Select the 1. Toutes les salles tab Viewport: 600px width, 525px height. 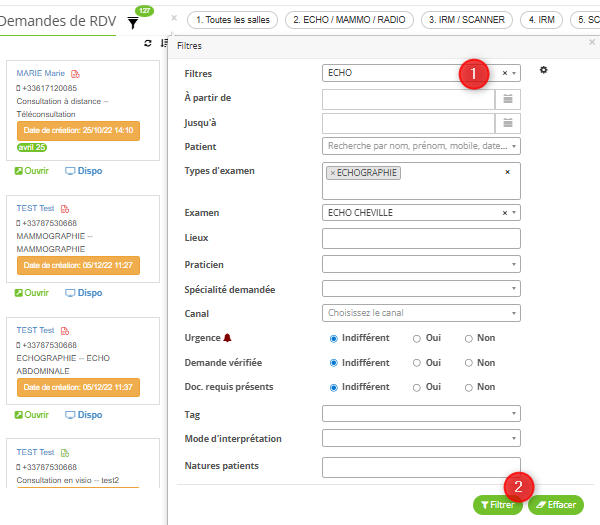(232, 19)
